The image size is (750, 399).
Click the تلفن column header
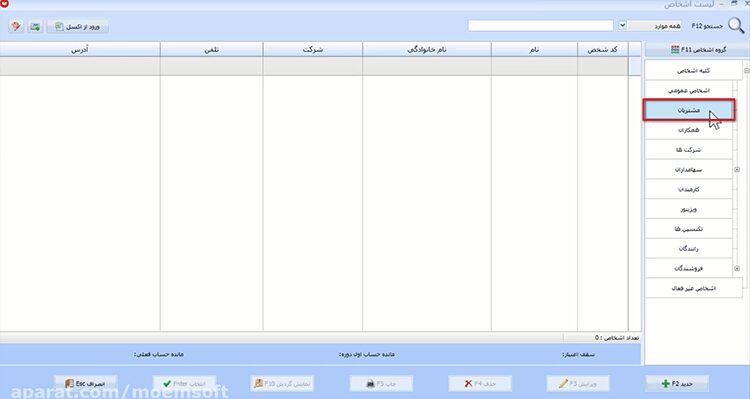[211, 49]
